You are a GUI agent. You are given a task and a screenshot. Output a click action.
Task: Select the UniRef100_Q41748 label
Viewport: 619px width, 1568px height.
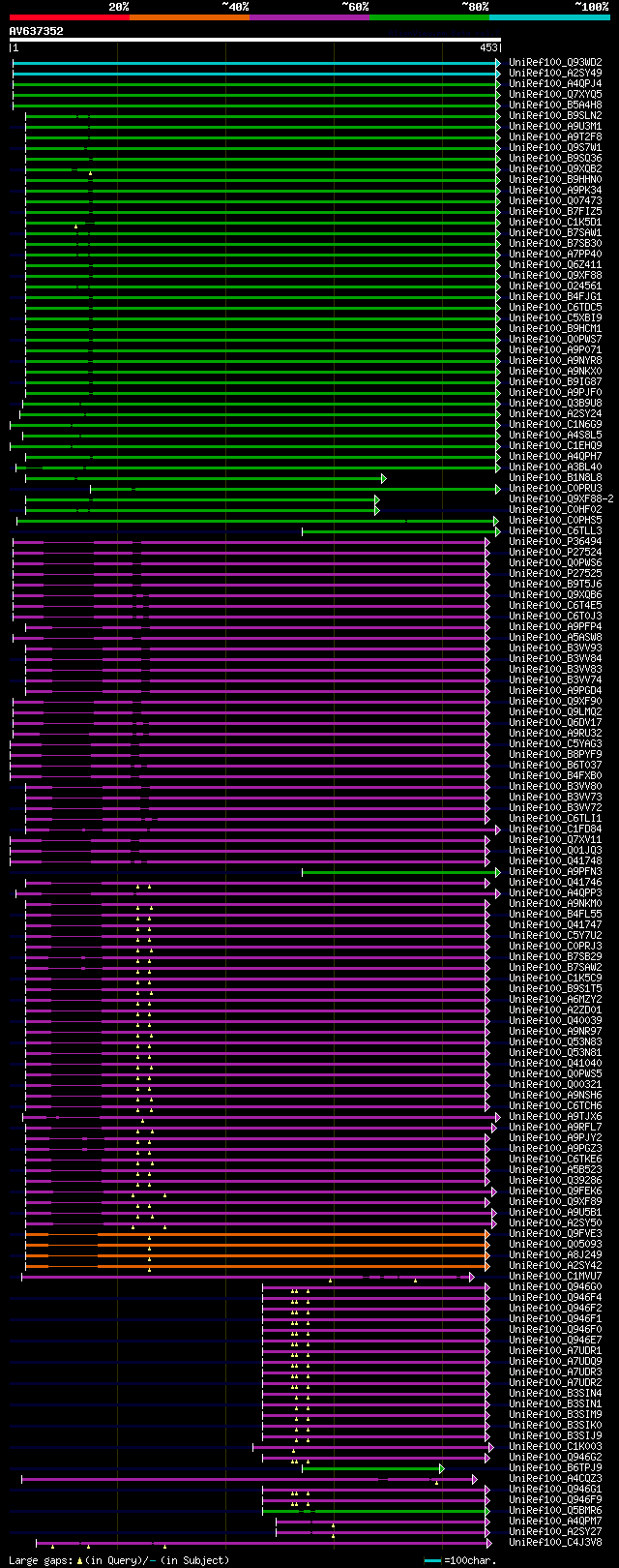click(x=555, y=861)
